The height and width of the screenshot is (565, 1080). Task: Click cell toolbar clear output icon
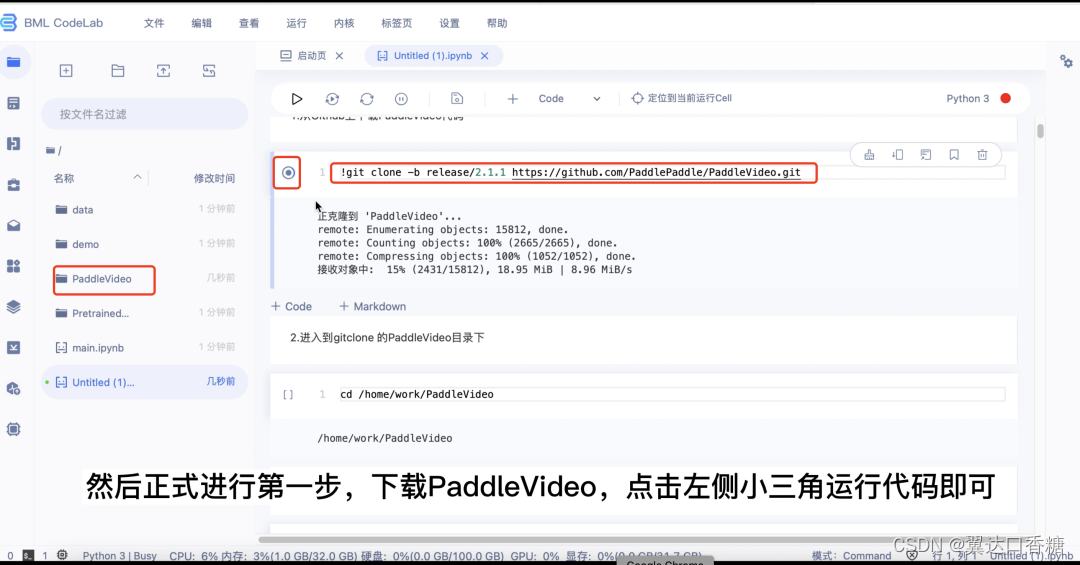(869, 155)
